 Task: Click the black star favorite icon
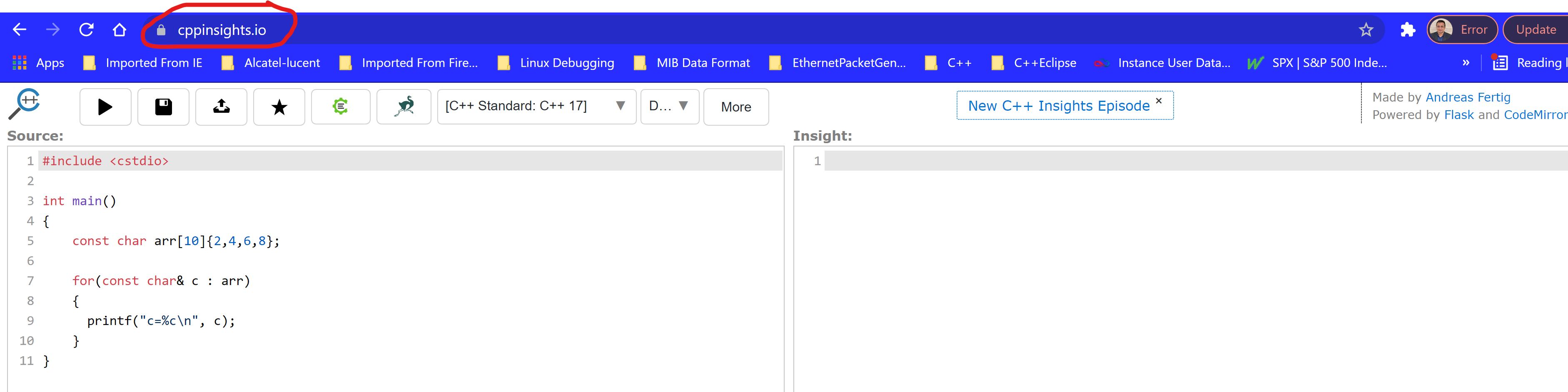pyautogui.click(x=279, y=107)
